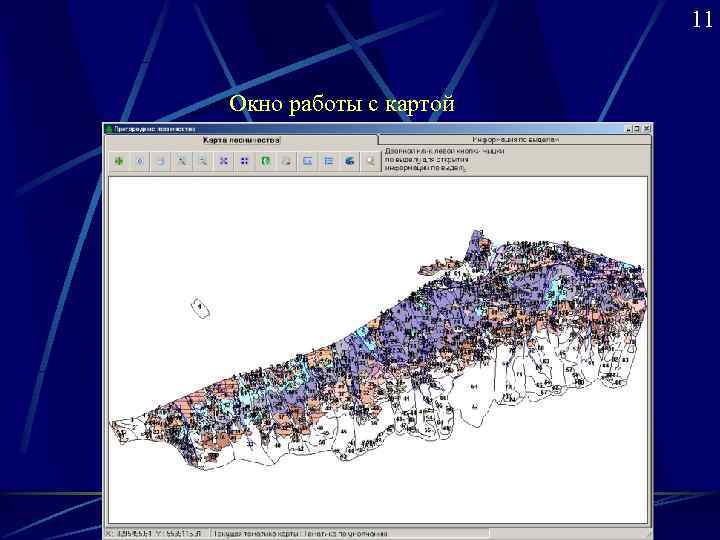Click the gray icon after the green shield
Viewport: 720px width, 540px height.
[286, 161]
